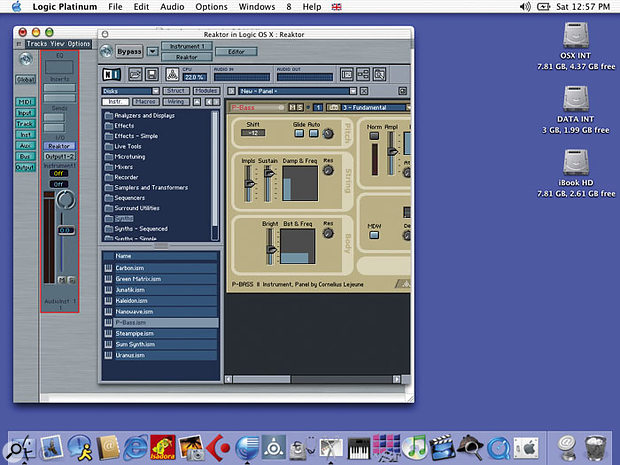Switch to the Macros tab in browser

145,102
